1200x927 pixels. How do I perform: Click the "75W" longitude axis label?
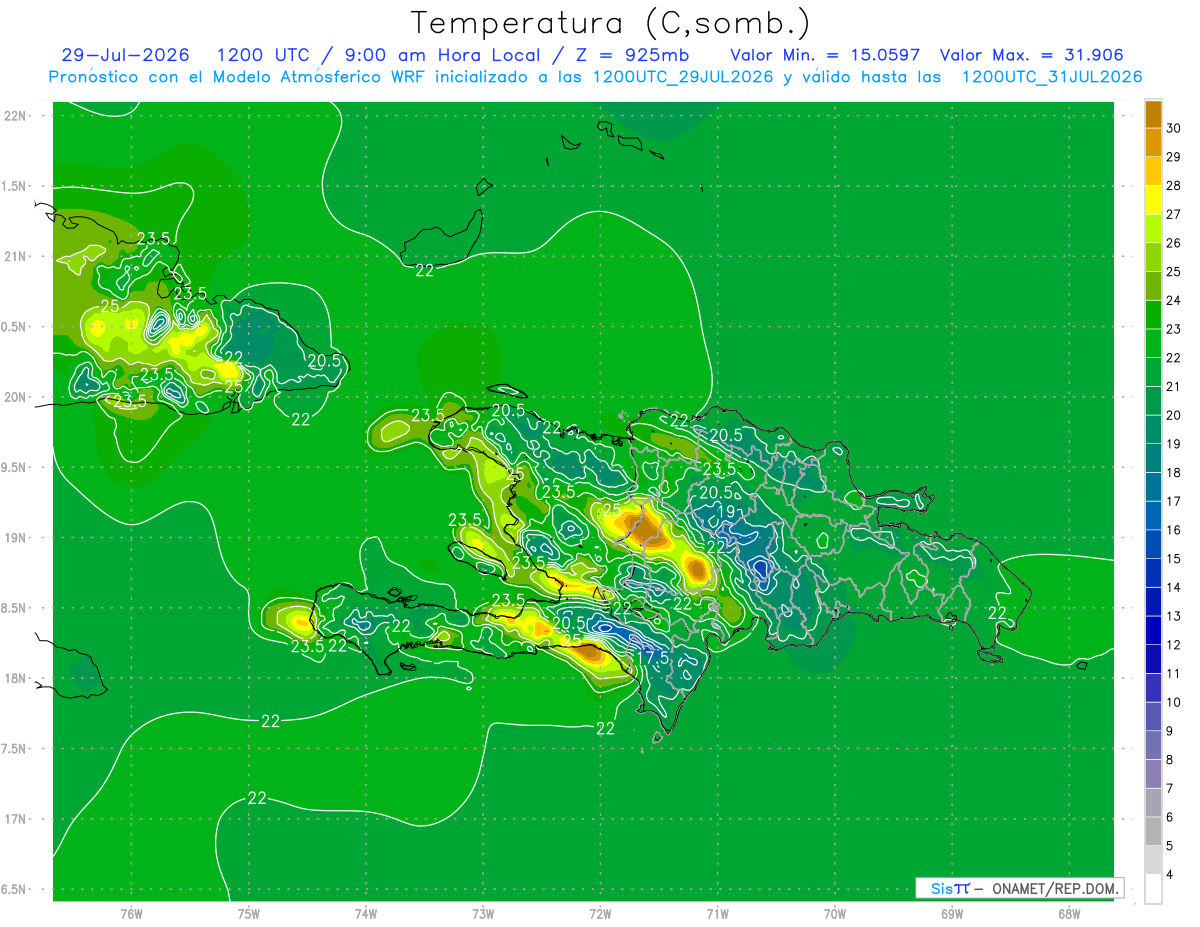point(249,915)
